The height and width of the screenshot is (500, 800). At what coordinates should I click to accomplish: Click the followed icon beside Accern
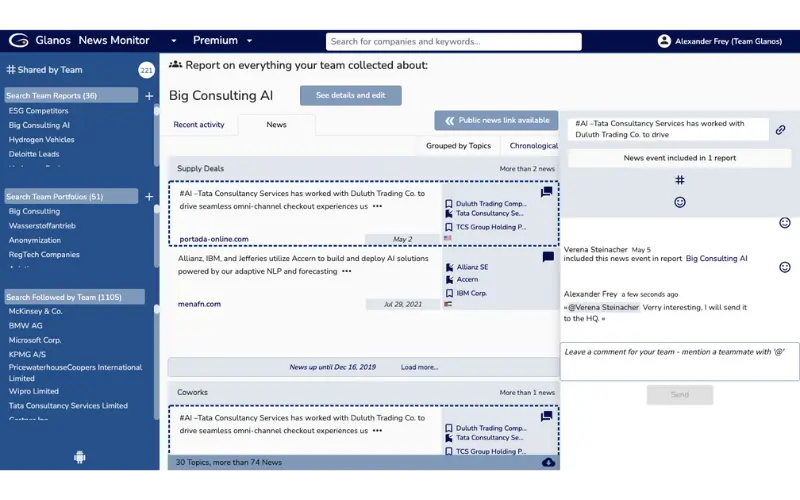click(x=449, y=280)
